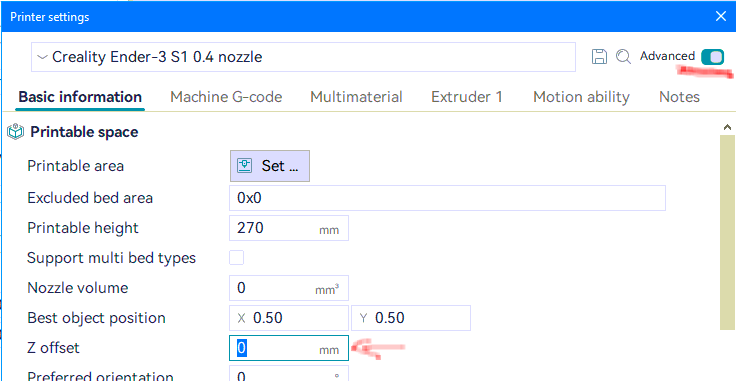736x381 pixels.
Task: Click the Excluded bed area label
Action: (90, 198)
